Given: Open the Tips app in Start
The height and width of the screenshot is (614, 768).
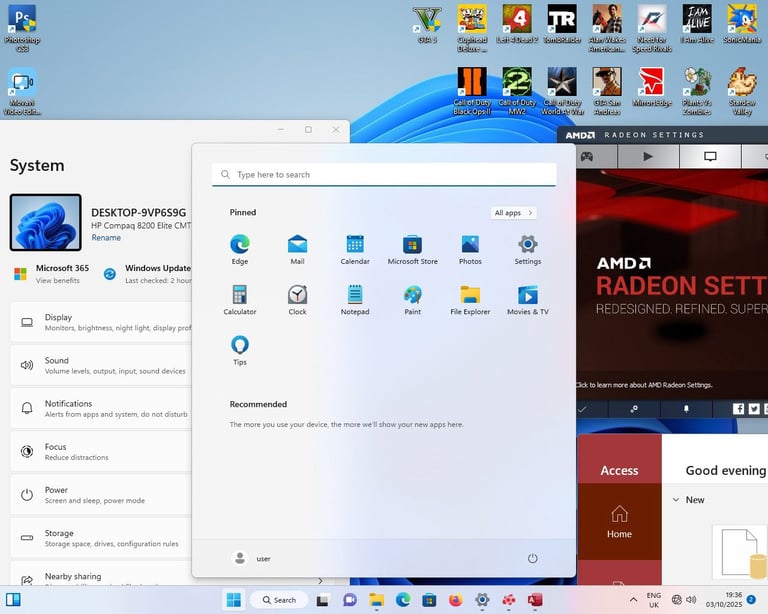Looking at the screenshot, I should pyautogui.click(x=240, y=346).
